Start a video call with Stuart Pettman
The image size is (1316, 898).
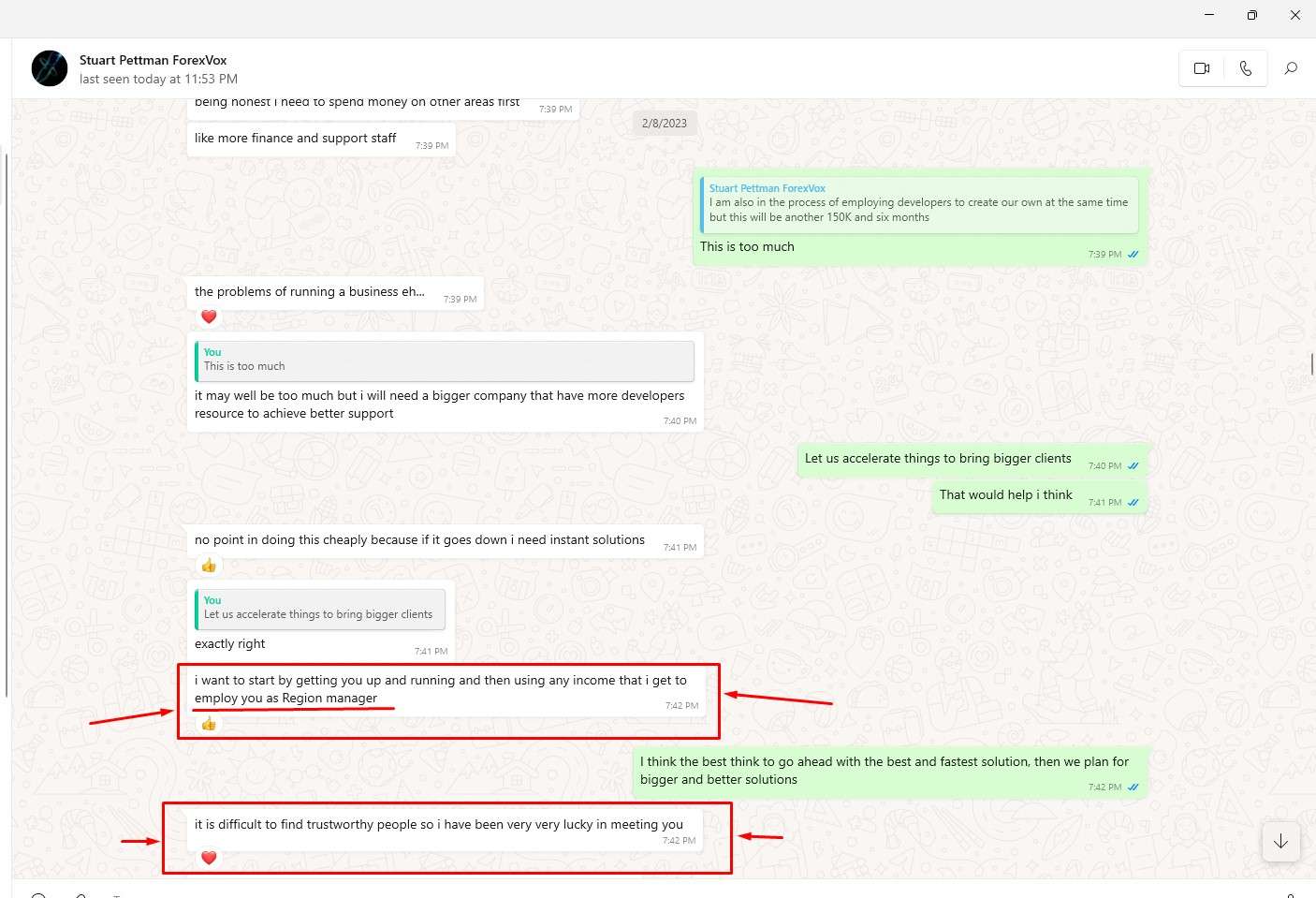pyautogui.click(x=1202, y=68)
